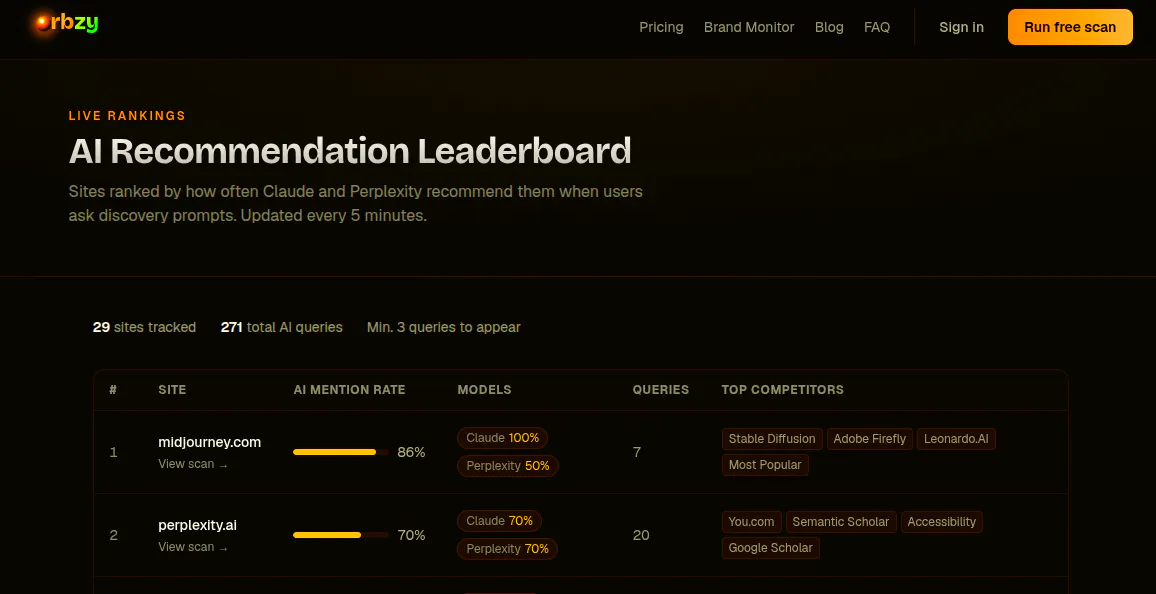1156x594 pixels.
Task: Select the Accessibility tag
Action: [x=941, y=522]
